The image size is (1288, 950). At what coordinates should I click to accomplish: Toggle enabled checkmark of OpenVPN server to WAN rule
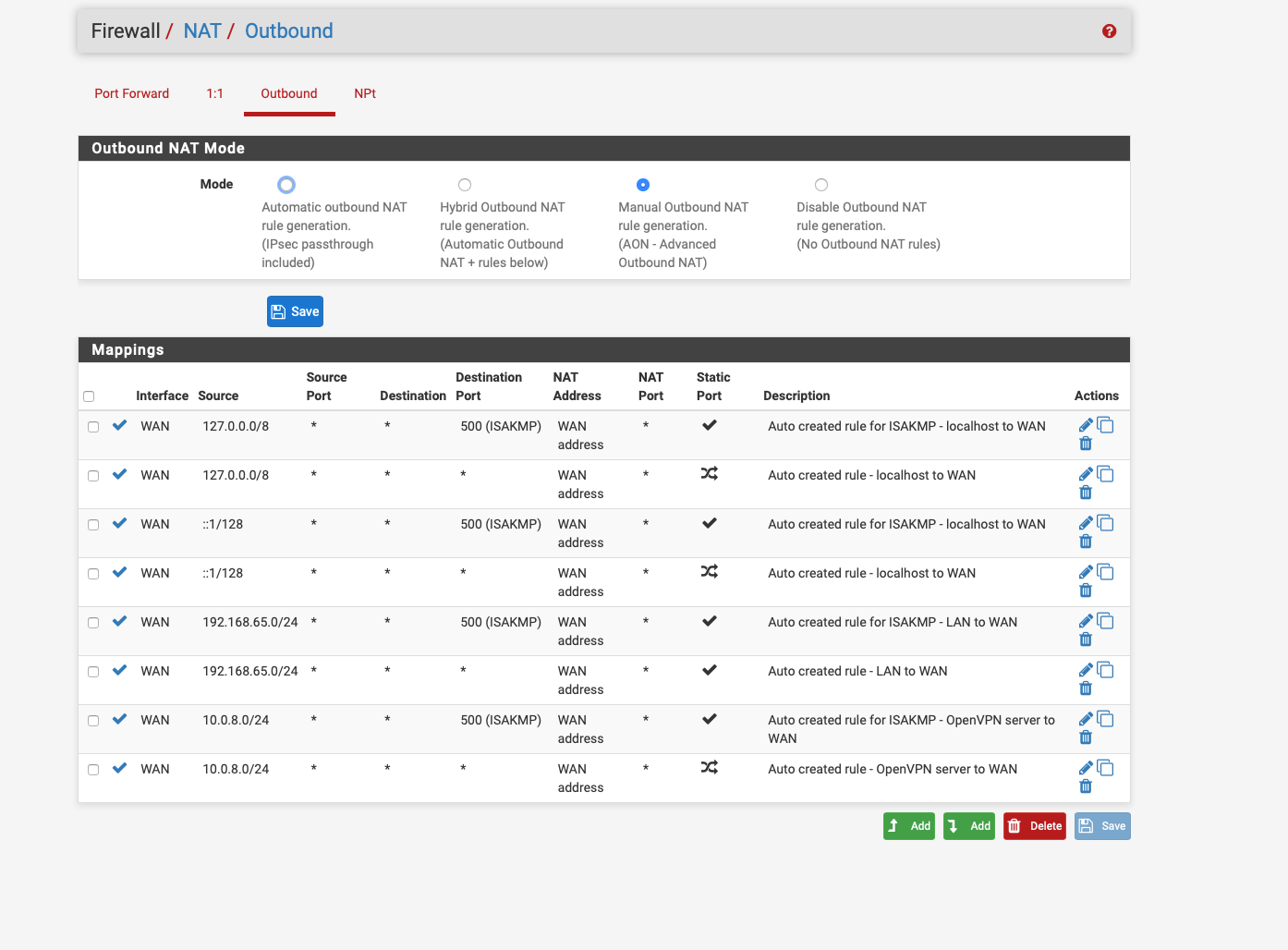(x=119, y=768)
